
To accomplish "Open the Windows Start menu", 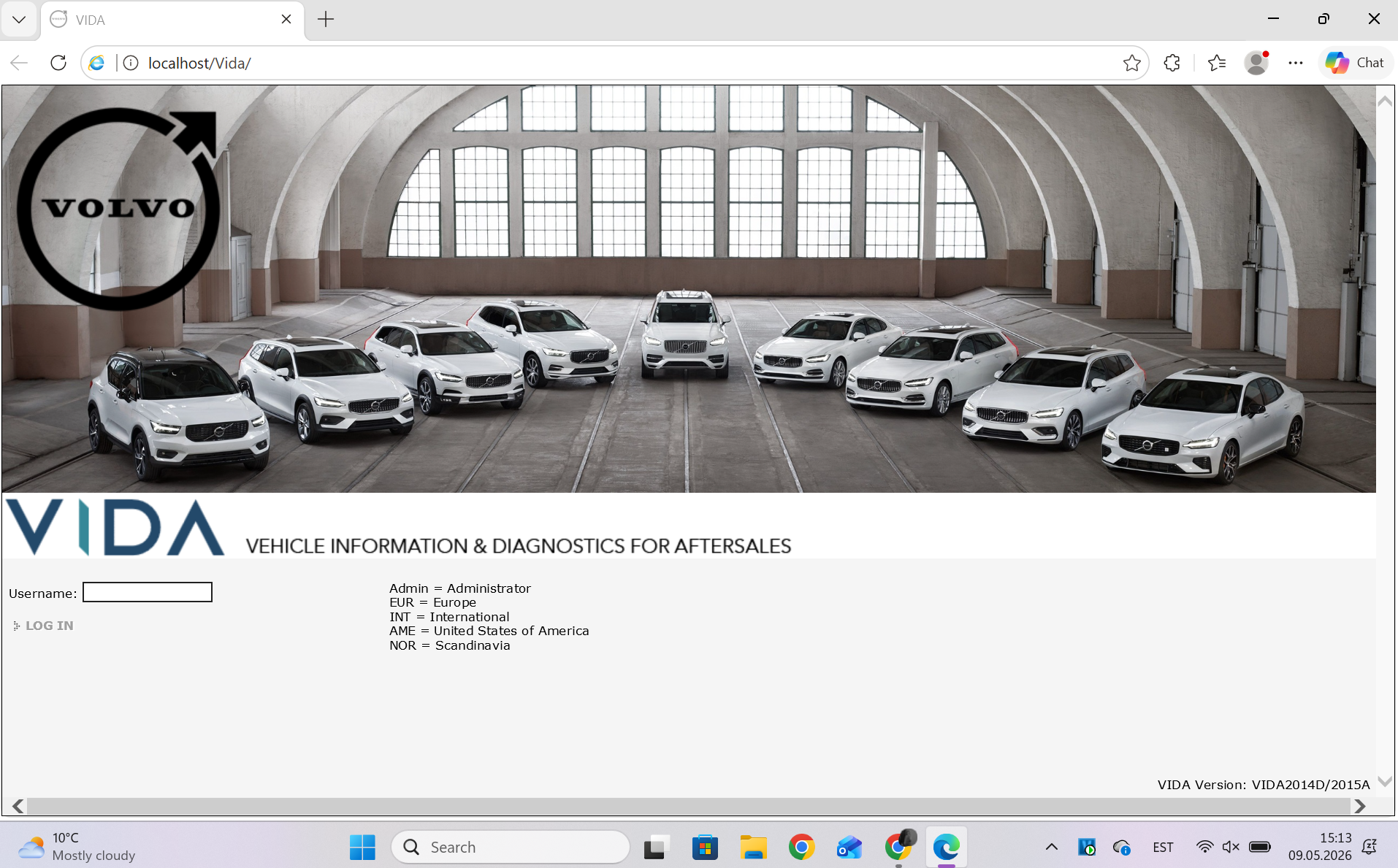I will click(x=362, y=847).
